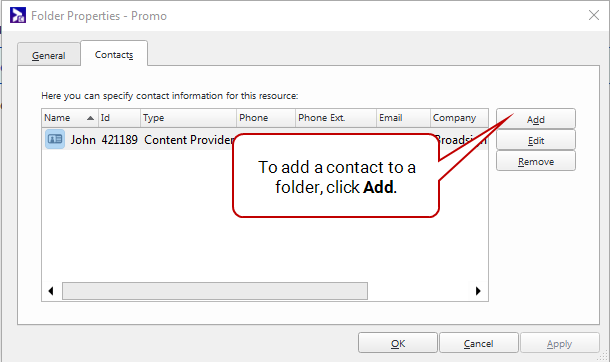Click the Apply button
The height and width of the screenshot is (362, 610).
pos(559,343)
